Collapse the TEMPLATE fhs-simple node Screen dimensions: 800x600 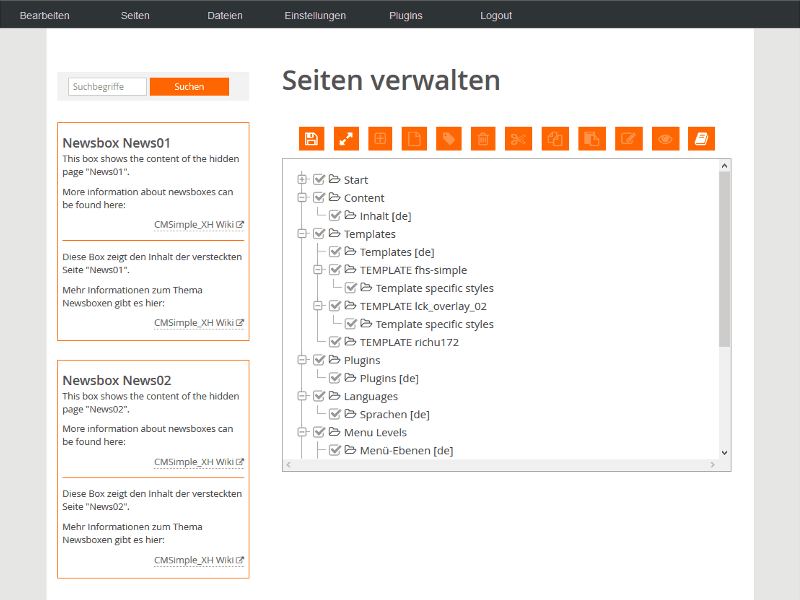coord(318,269)
